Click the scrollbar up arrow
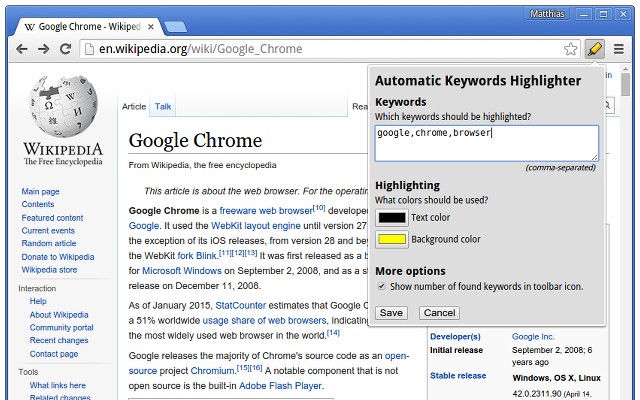The width and height of the screenshot is (640, 400). [625, 69]
